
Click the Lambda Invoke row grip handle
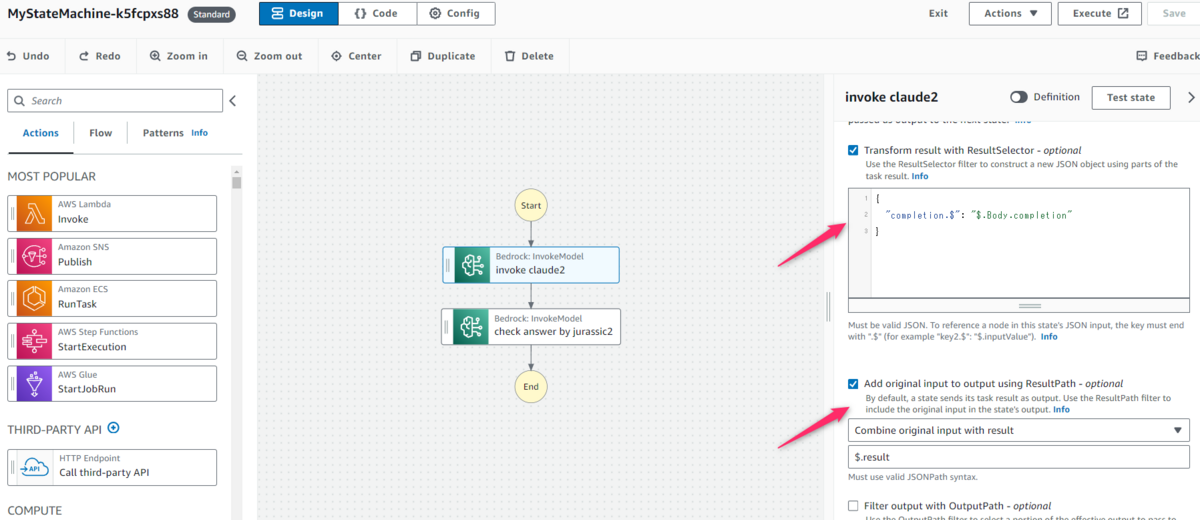(12, 213)
